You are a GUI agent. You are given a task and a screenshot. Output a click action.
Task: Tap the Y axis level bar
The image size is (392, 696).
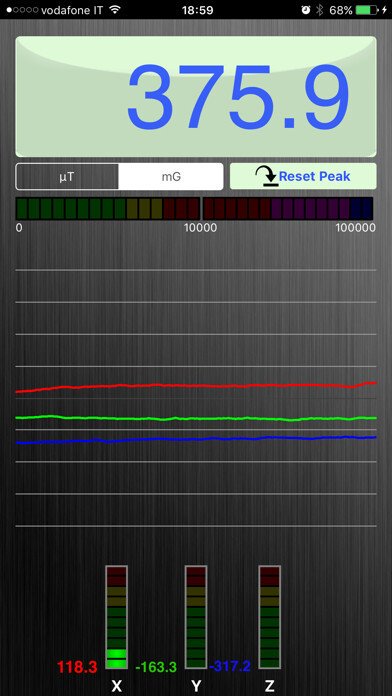196,617
